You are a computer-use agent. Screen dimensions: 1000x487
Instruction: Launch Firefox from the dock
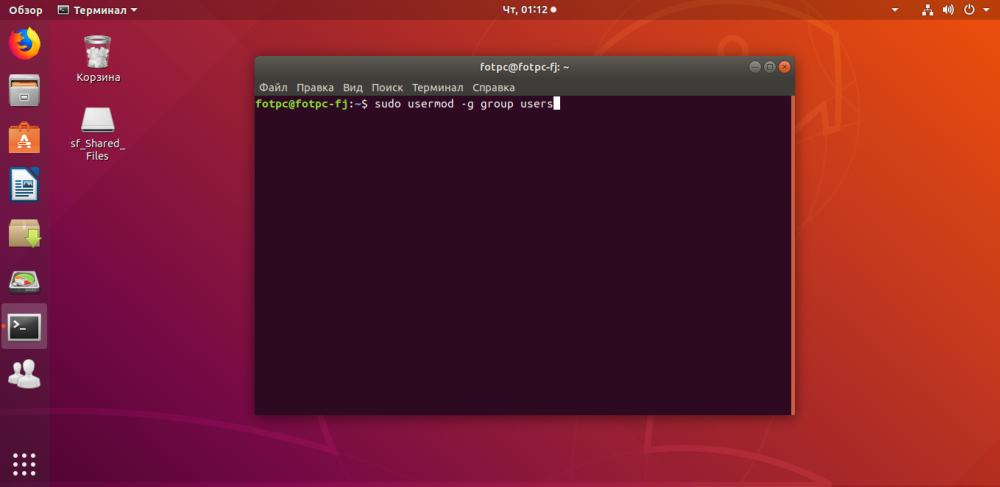tap(24, 43)
